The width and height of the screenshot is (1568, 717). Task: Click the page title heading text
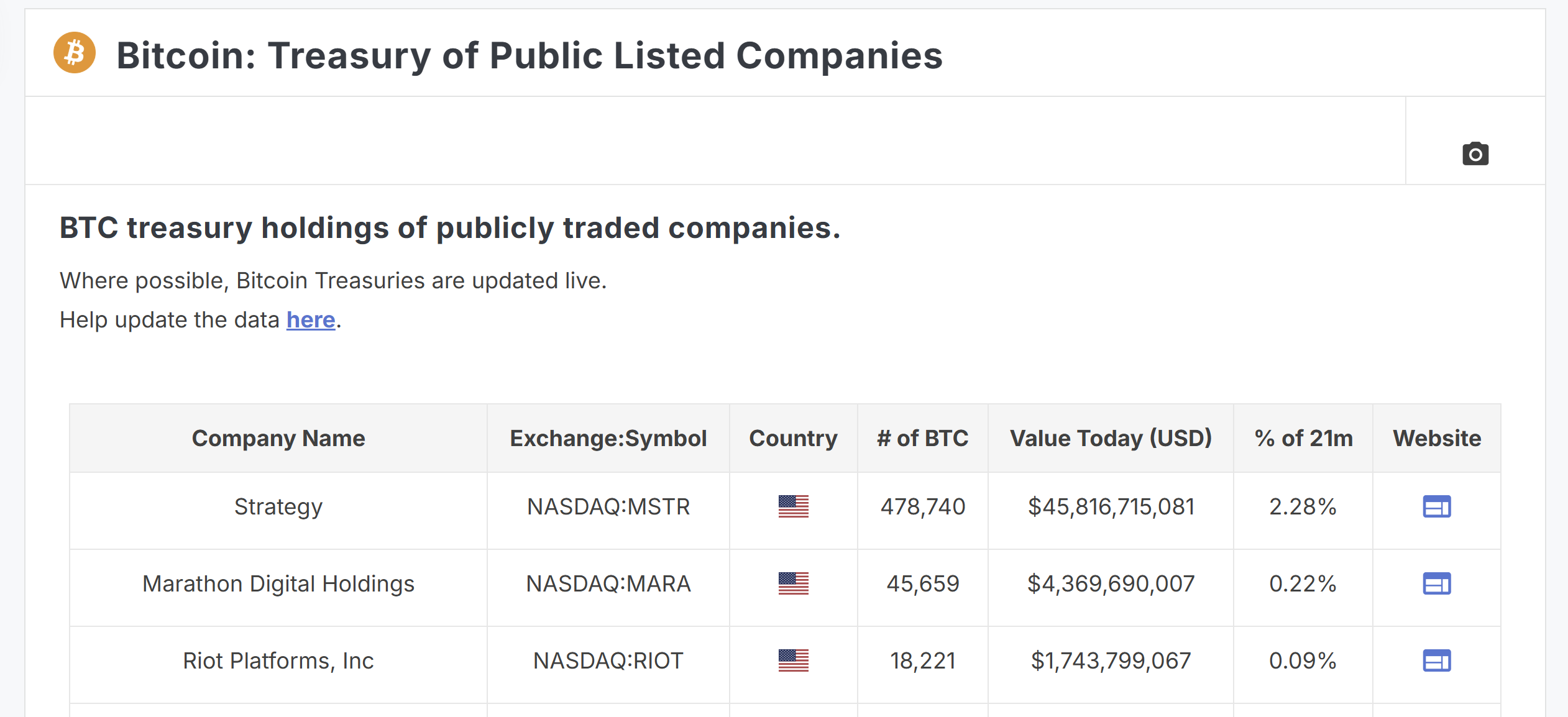[x=530, y=55]
